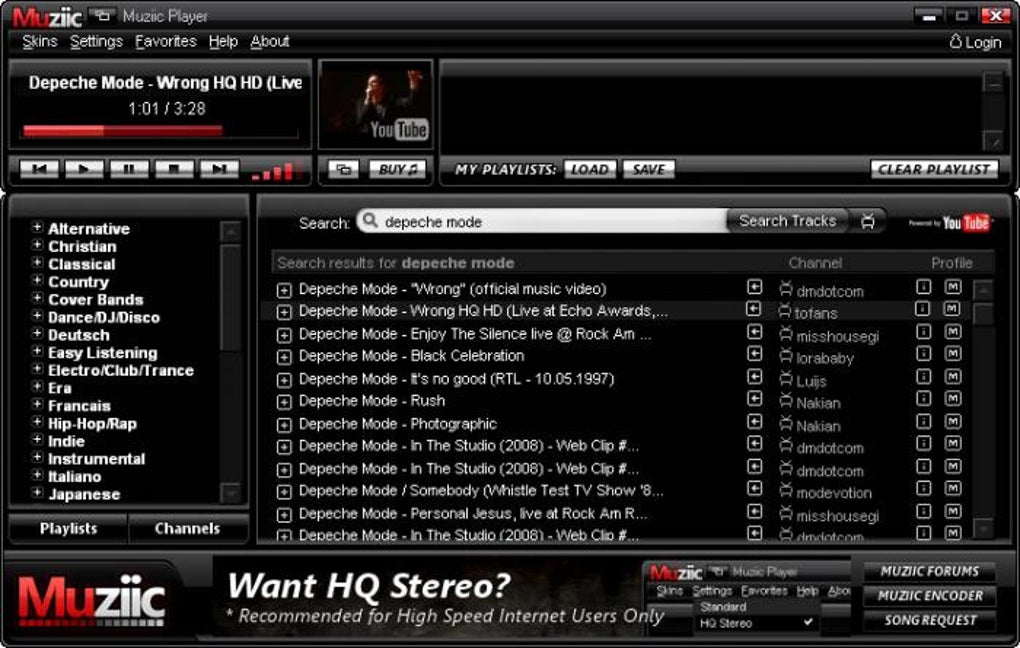Select the Instrumental genre label
Screen dimensions: 1020x648
click(x=96, y=459)
